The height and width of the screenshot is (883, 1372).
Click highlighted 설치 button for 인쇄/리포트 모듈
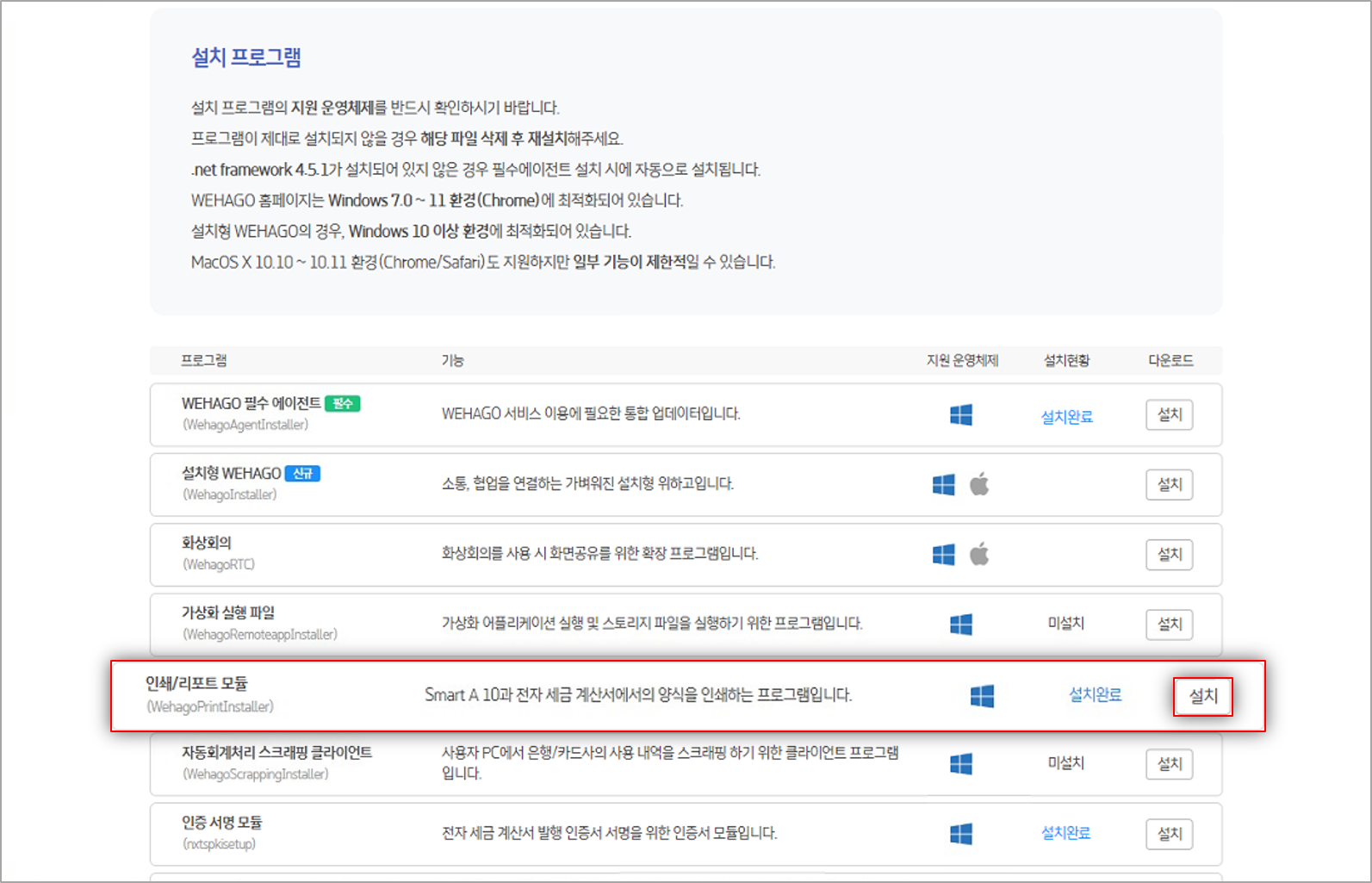(1202, 696)
